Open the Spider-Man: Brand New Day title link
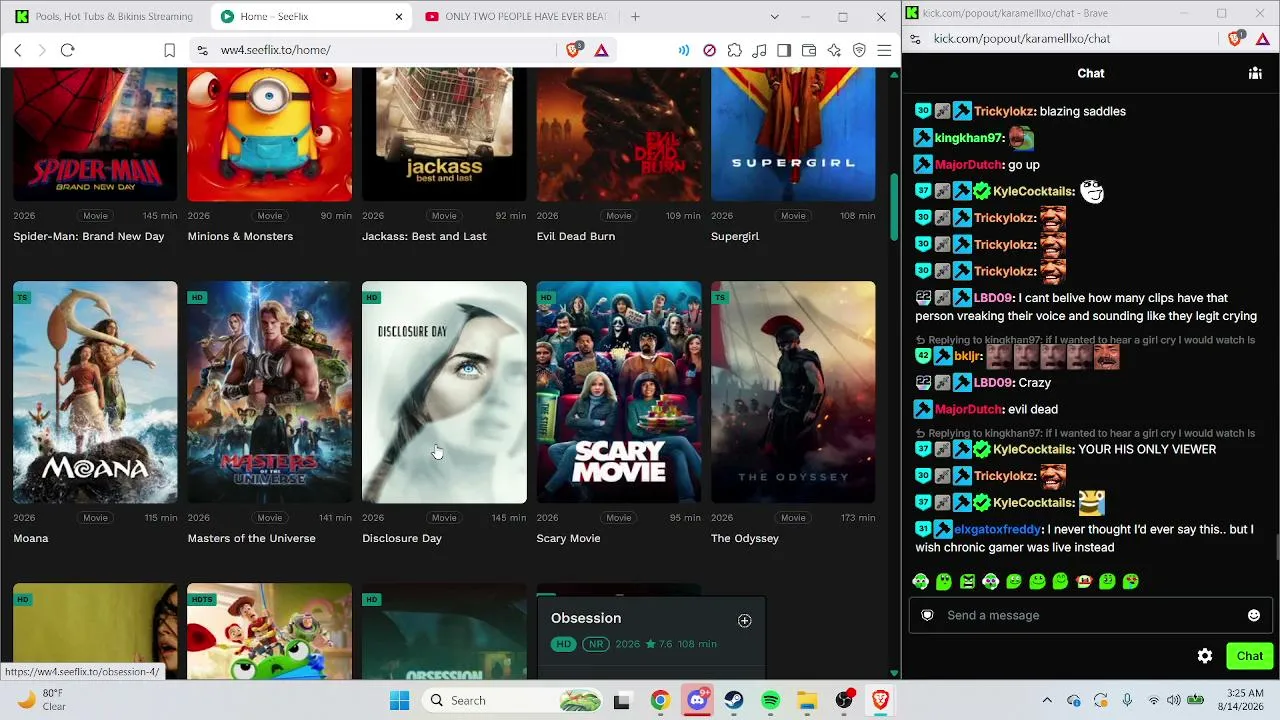The width and height of the screenshot is (1280, 720). click(x=89, y=236)
